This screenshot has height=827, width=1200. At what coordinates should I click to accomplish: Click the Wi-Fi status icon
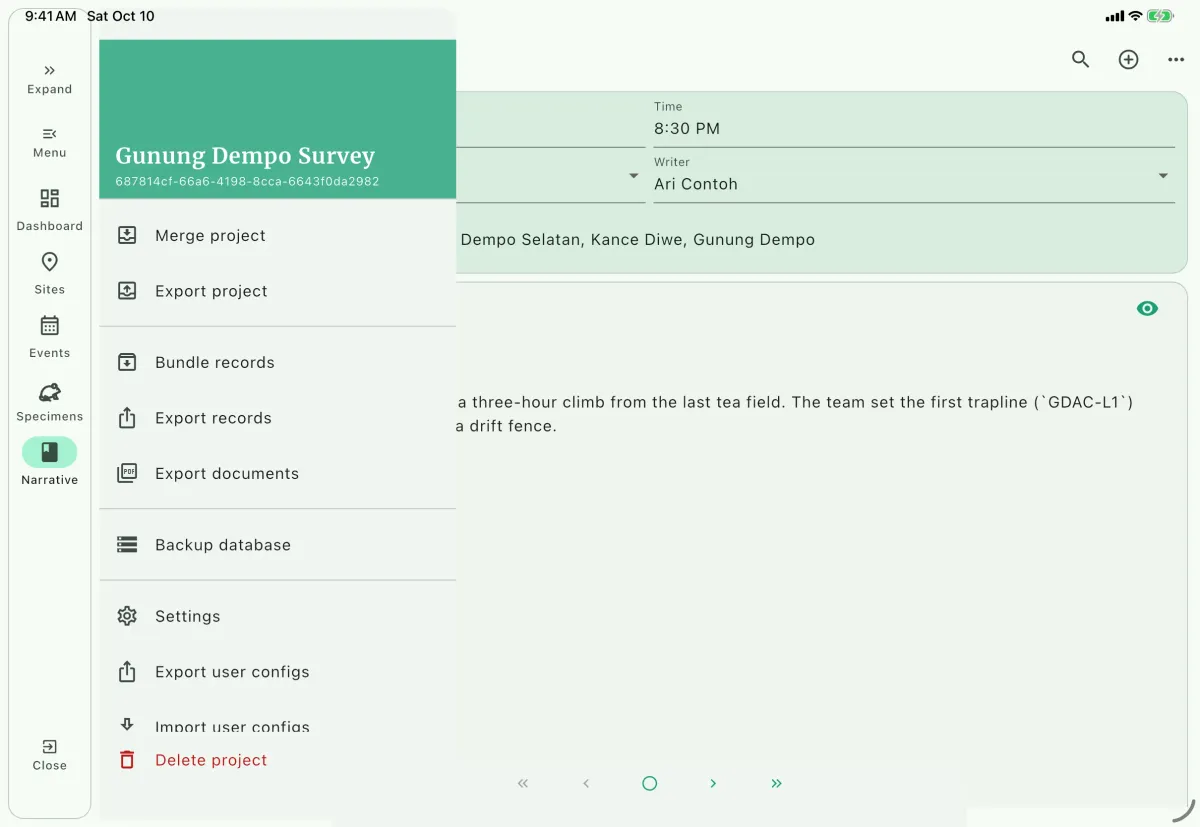[1135, 16]
